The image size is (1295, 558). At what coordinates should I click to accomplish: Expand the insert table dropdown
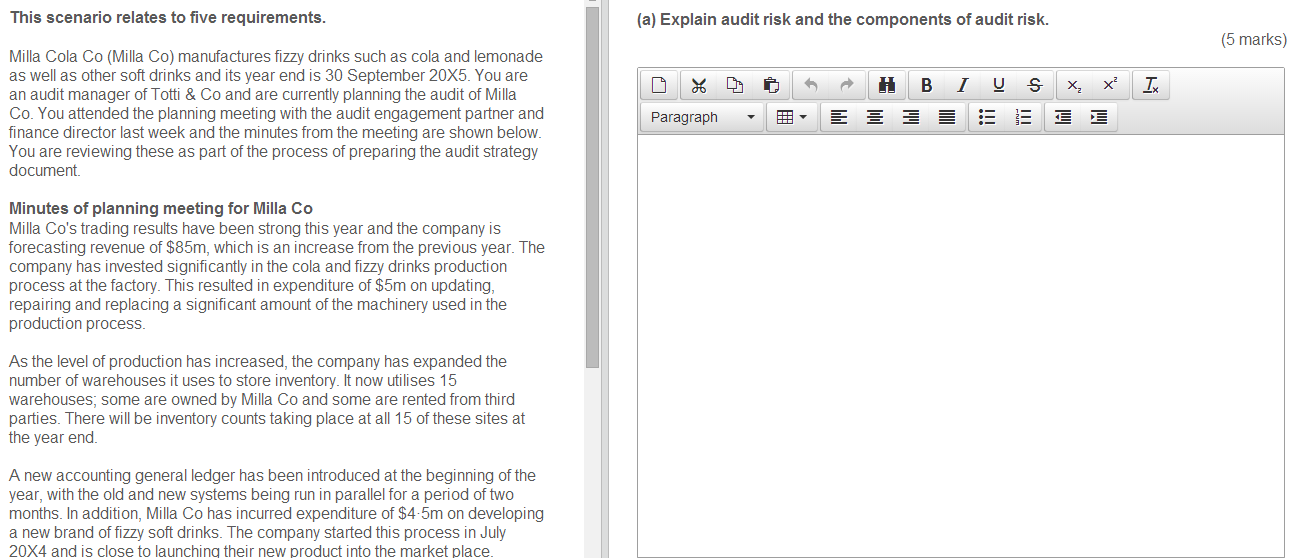pos(792,118)
